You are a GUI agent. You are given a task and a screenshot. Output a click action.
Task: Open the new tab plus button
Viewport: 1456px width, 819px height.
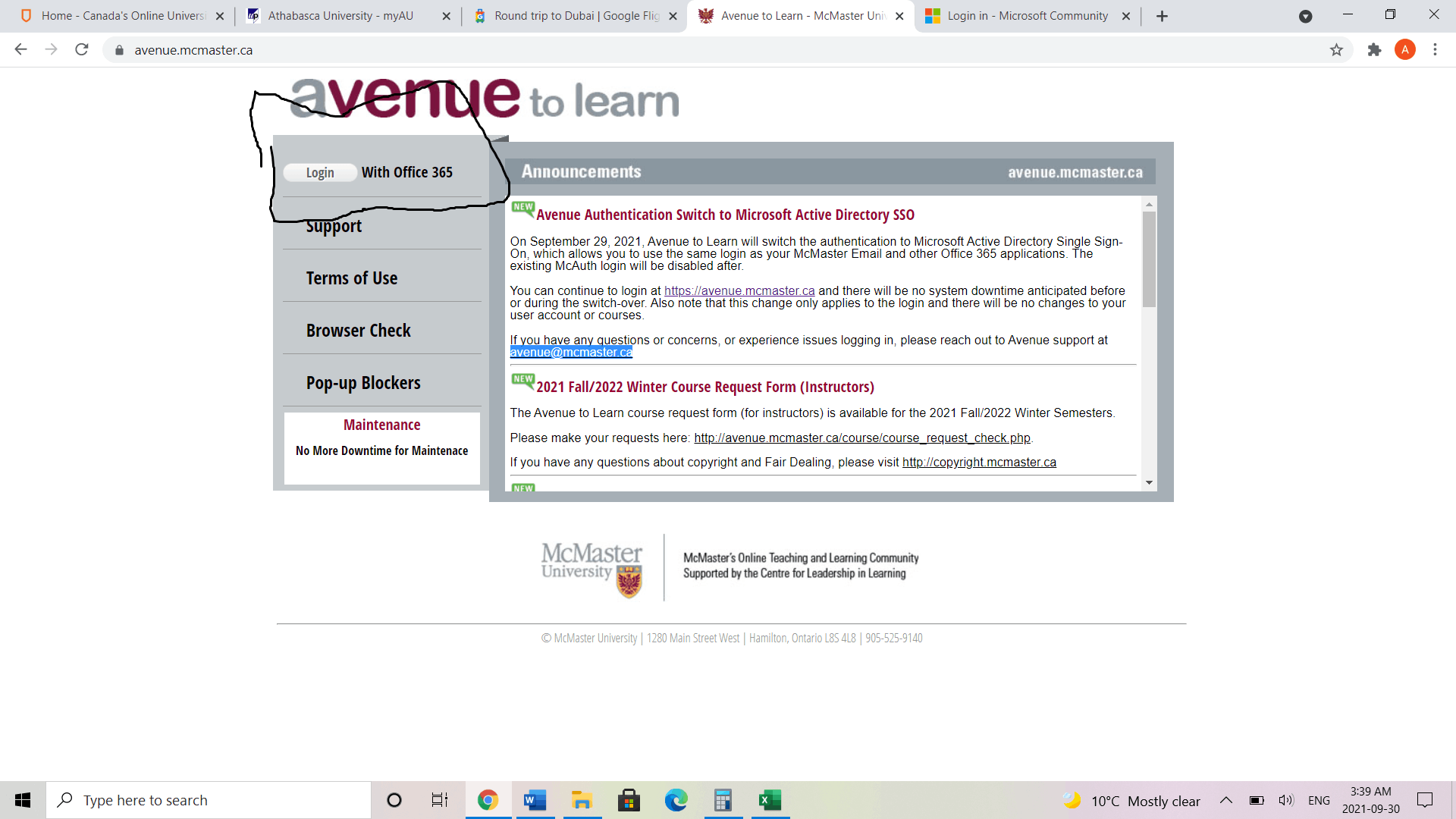1162,16
